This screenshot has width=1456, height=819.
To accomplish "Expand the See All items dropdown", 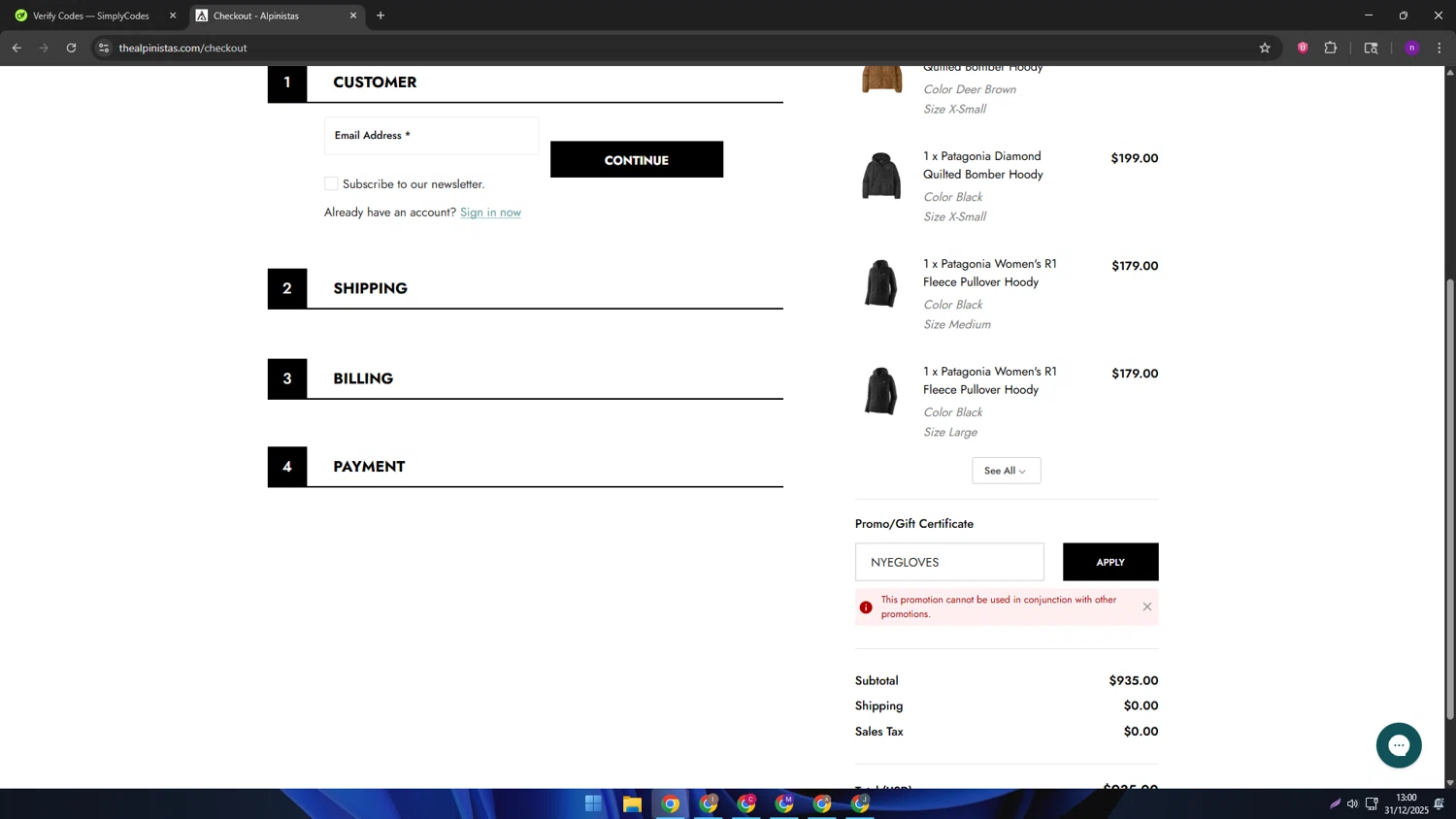I will tap(1006, 471).
